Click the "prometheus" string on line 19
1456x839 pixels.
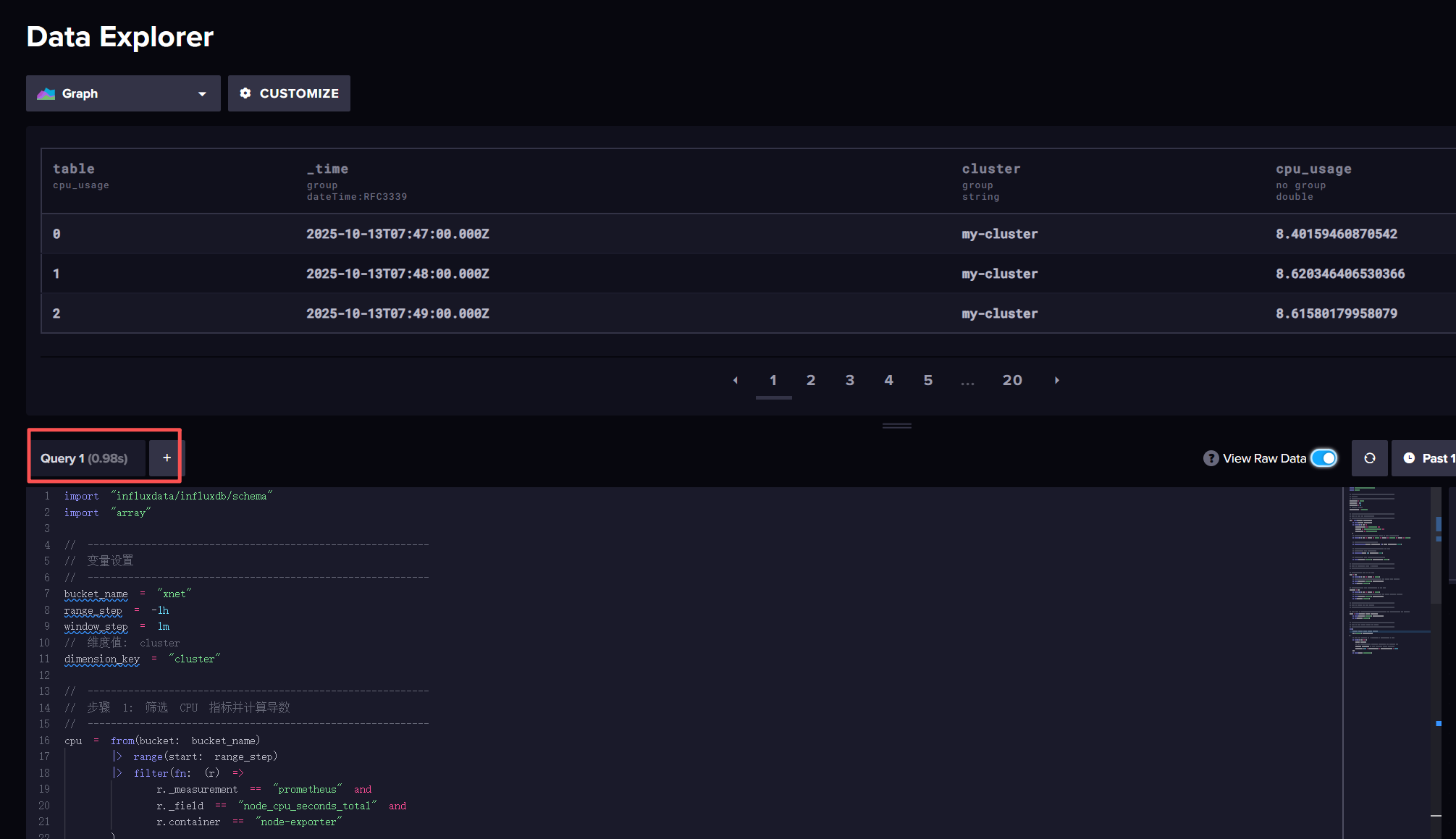tap(308, 789)
